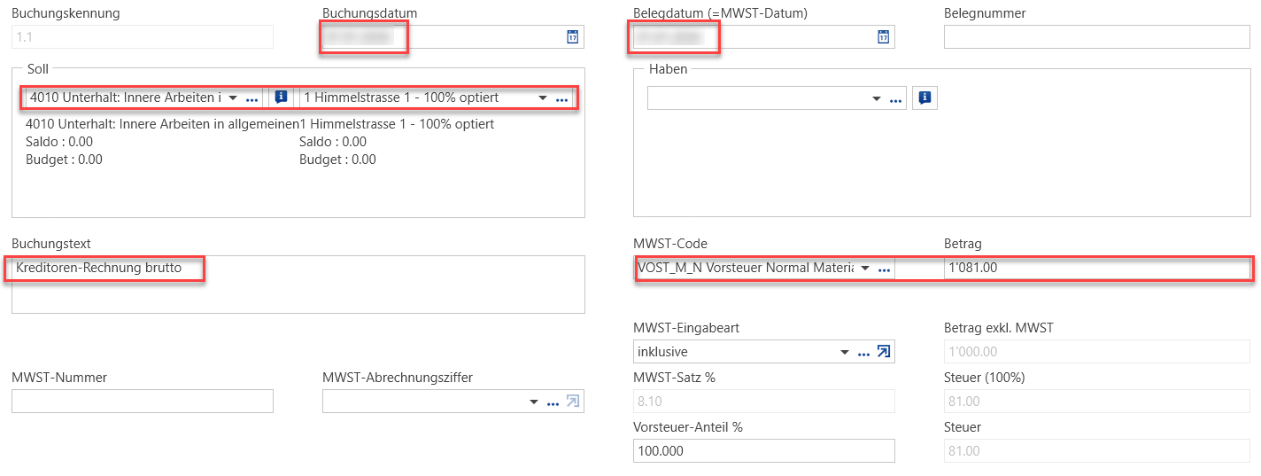Image resolution: width=1261 pixels, height=476 pixels.
Task: Expand the MWST-Code dropdown arrow
Action: pos(864,269)
